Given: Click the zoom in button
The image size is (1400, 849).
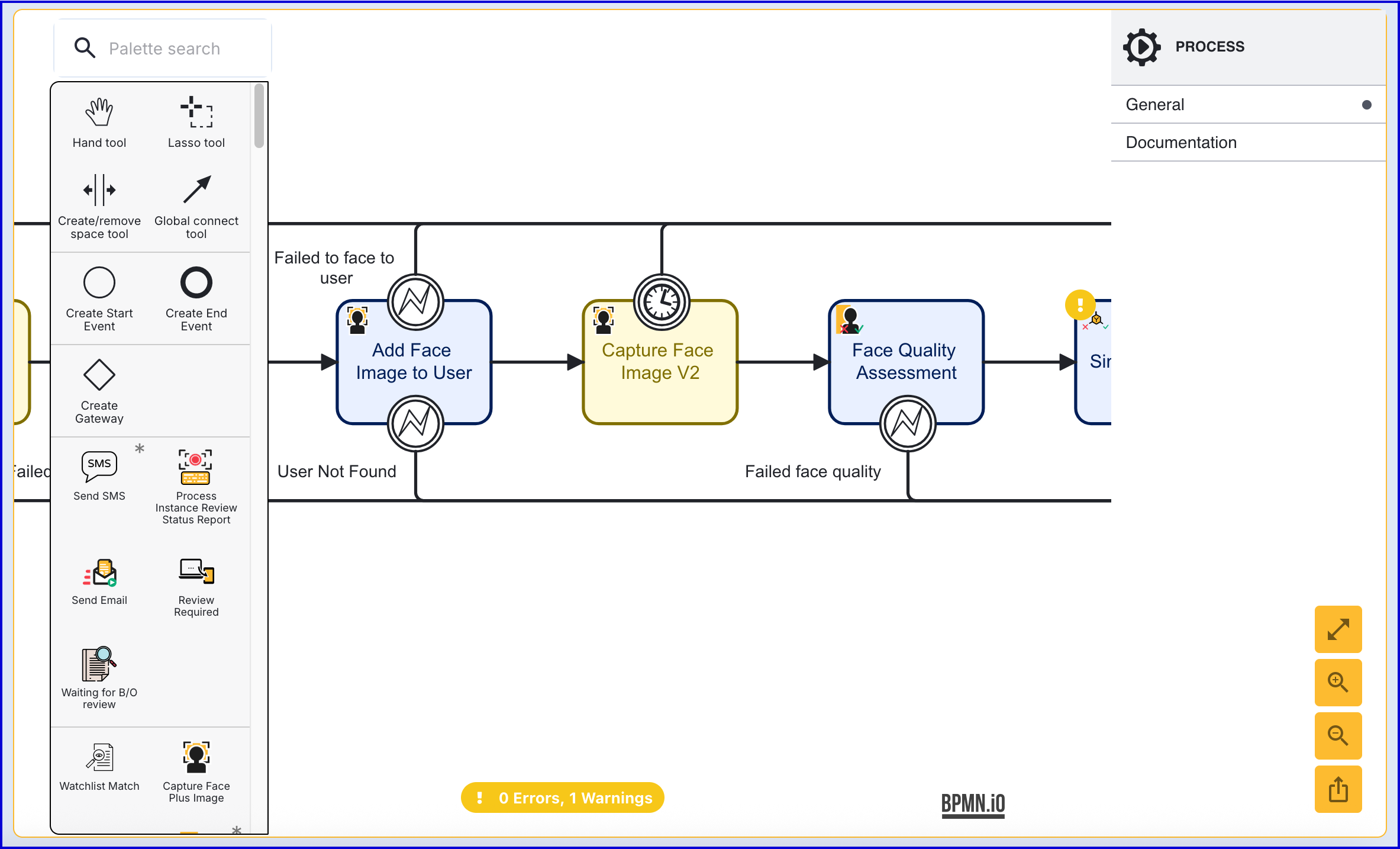Looking at the screenshot, I should click(x=1337, y=683).
